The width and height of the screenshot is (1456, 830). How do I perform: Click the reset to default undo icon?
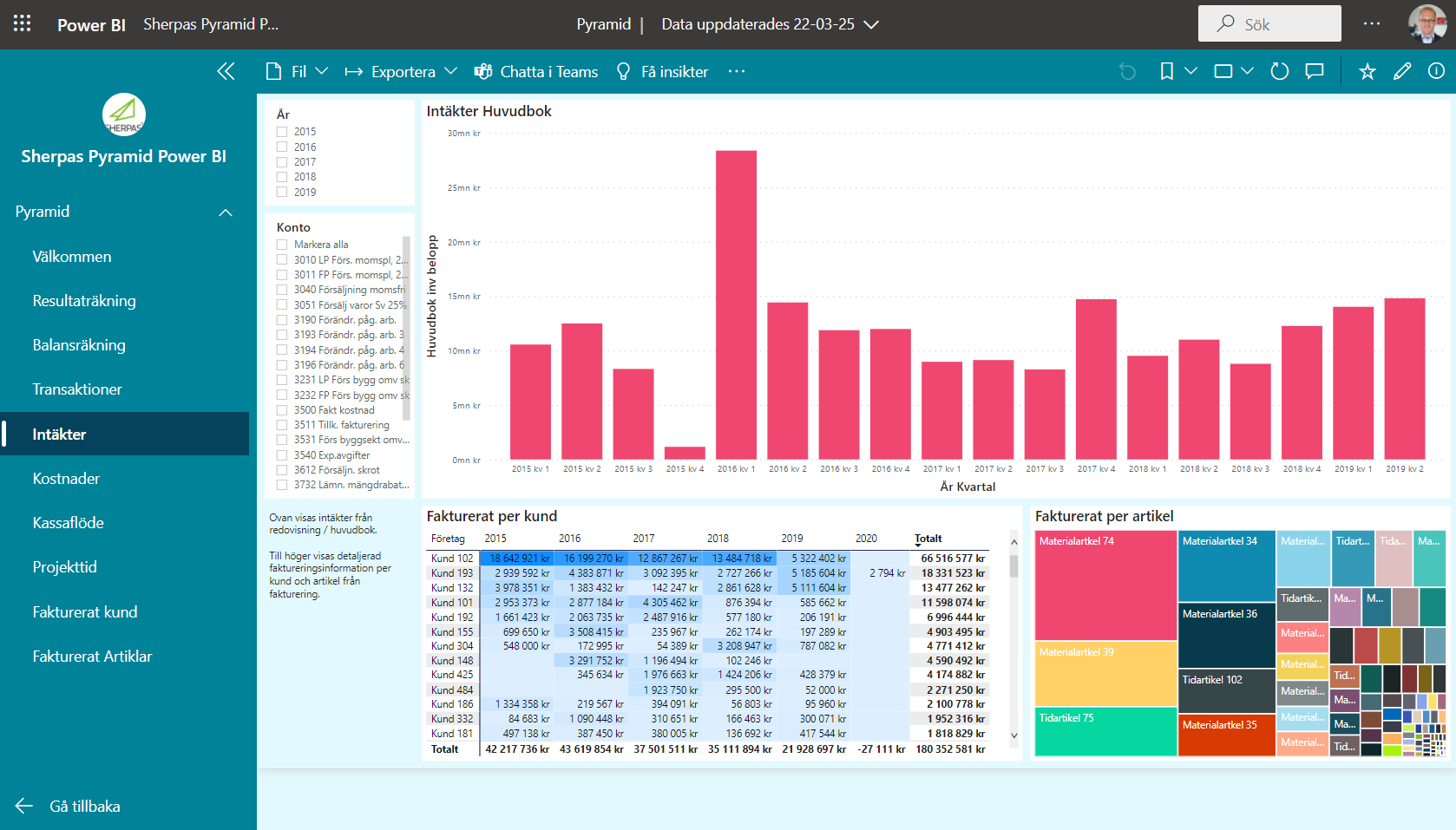tap(1127, 71)
